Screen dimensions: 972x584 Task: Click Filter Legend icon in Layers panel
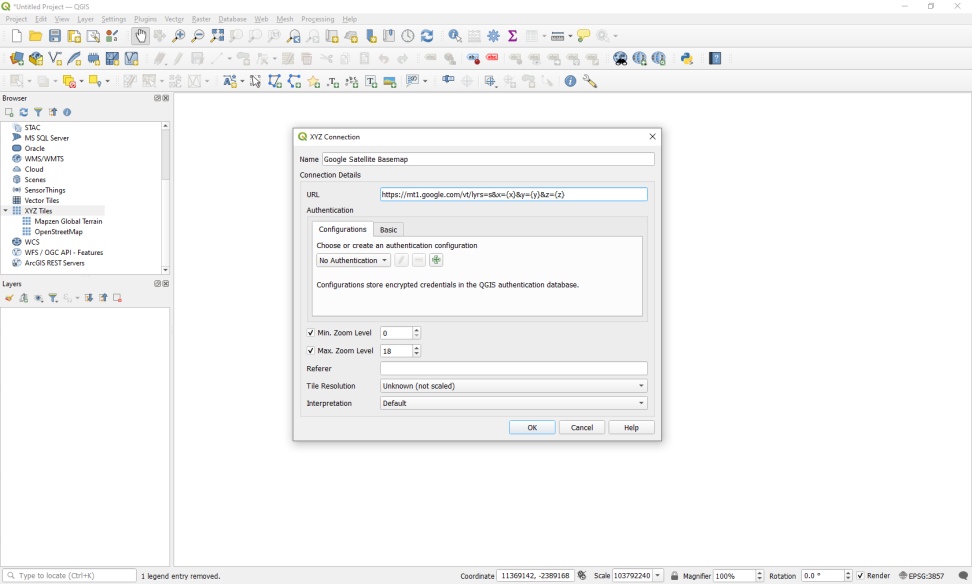click(53, 298)
